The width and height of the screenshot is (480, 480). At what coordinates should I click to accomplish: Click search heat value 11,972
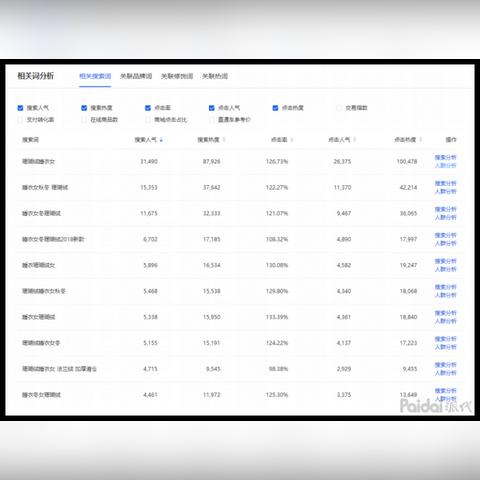pos(212,395)
